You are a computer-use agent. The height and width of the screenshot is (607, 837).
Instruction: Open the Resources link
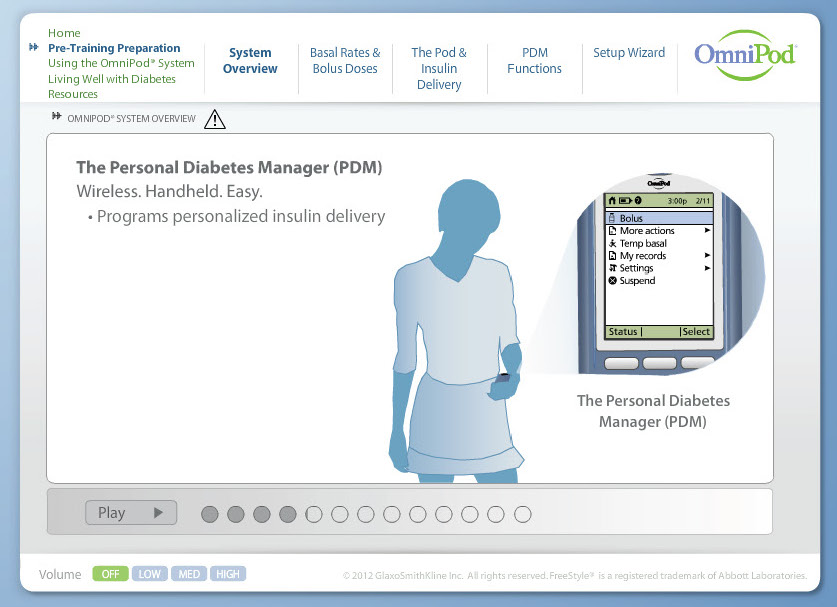(x=73, y=94)
